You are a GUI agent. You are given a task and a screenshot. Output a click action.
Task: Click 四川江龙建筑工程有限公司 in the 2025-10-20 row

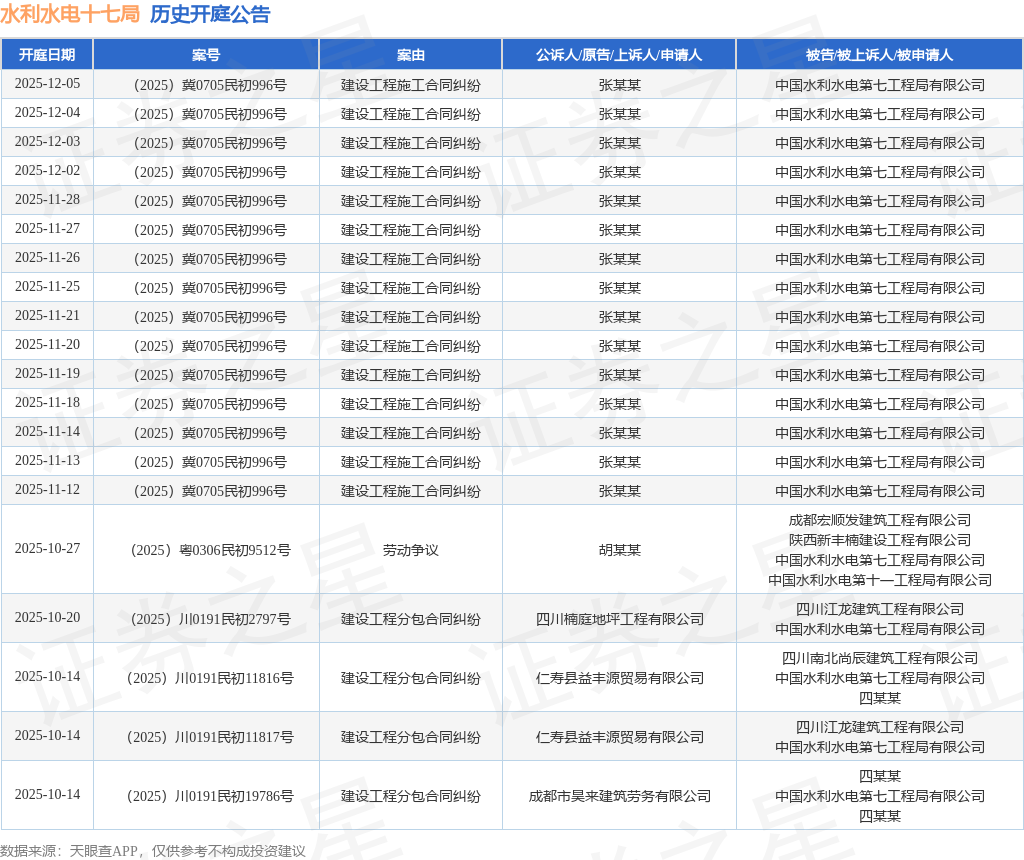880,609
